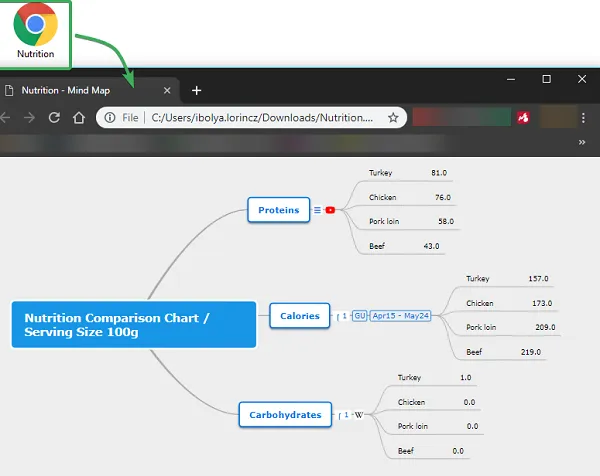Open notes icon on Proteins topic
Screen dimensions: 600x476
pos(317,210)
